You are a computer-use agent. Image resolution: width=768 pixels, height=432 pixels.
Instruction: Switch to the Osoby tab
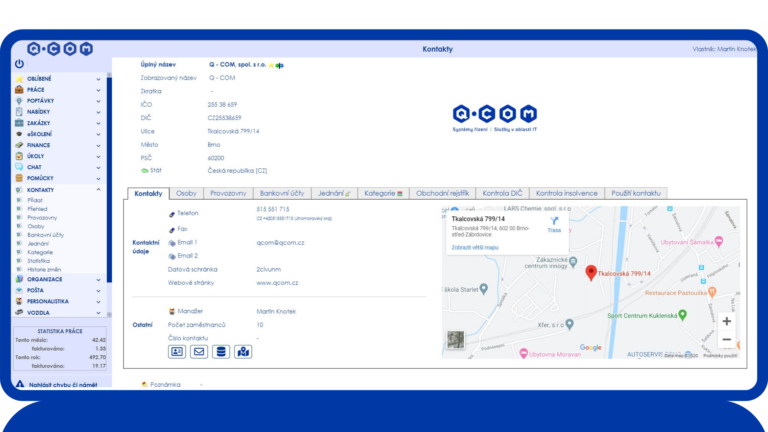point(186,193)
